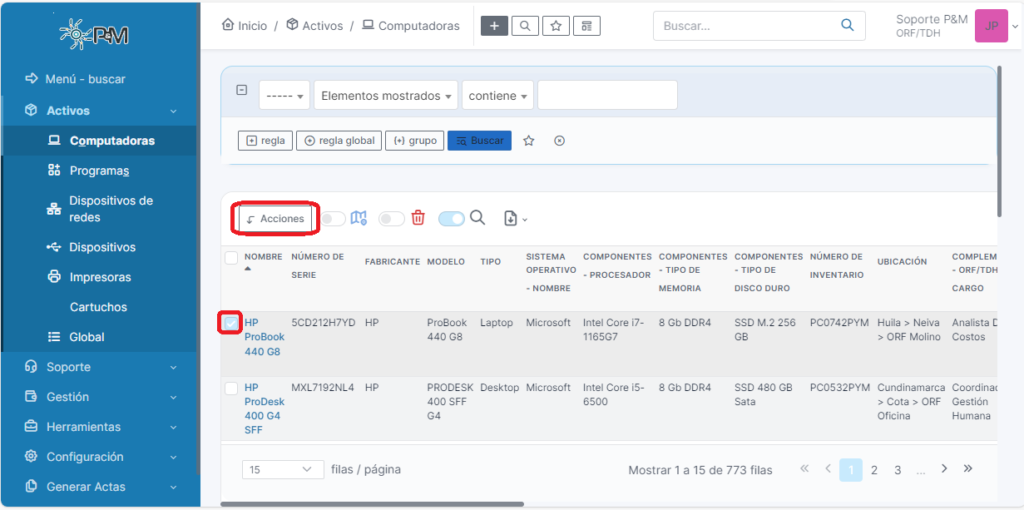Click the search criteria value text field
Image resolution: width=1024 pixels, height=510 pixels.
tap(607, 96)
